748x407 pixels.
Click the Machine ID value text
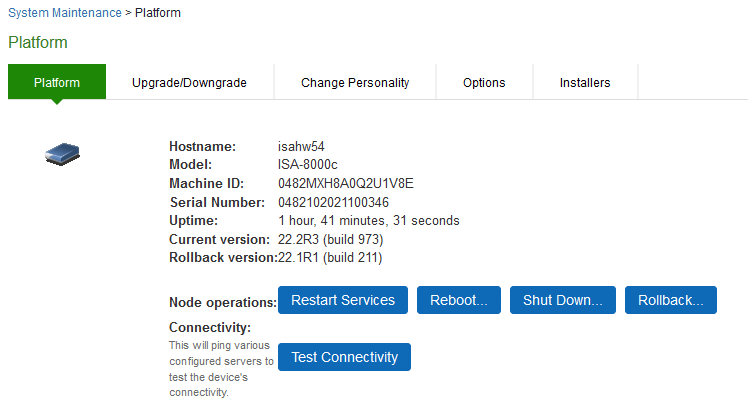point(345,183)
